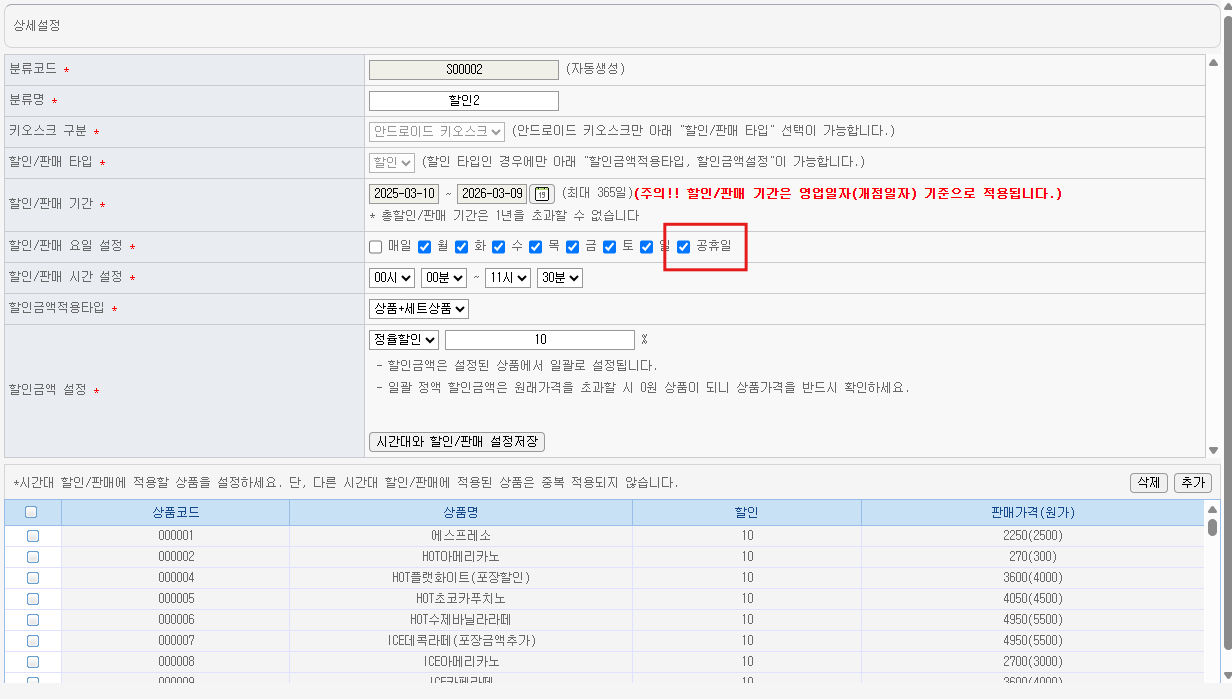The height and width of the screenshot is (699, 1232).
Task: Open the end hour 11시 dropdown
Action: [x=507, y=277]
